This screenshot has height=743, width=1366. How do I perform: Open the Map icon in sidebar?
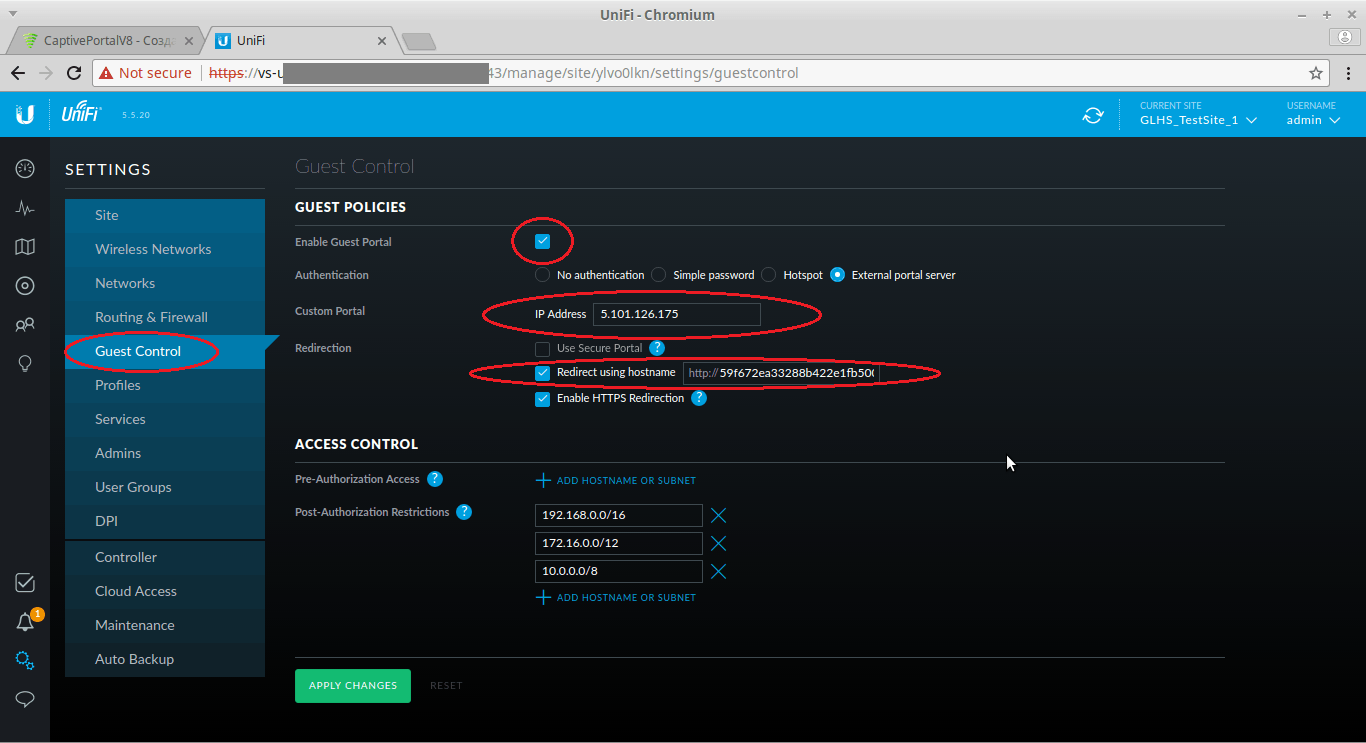tap(25, 247)
